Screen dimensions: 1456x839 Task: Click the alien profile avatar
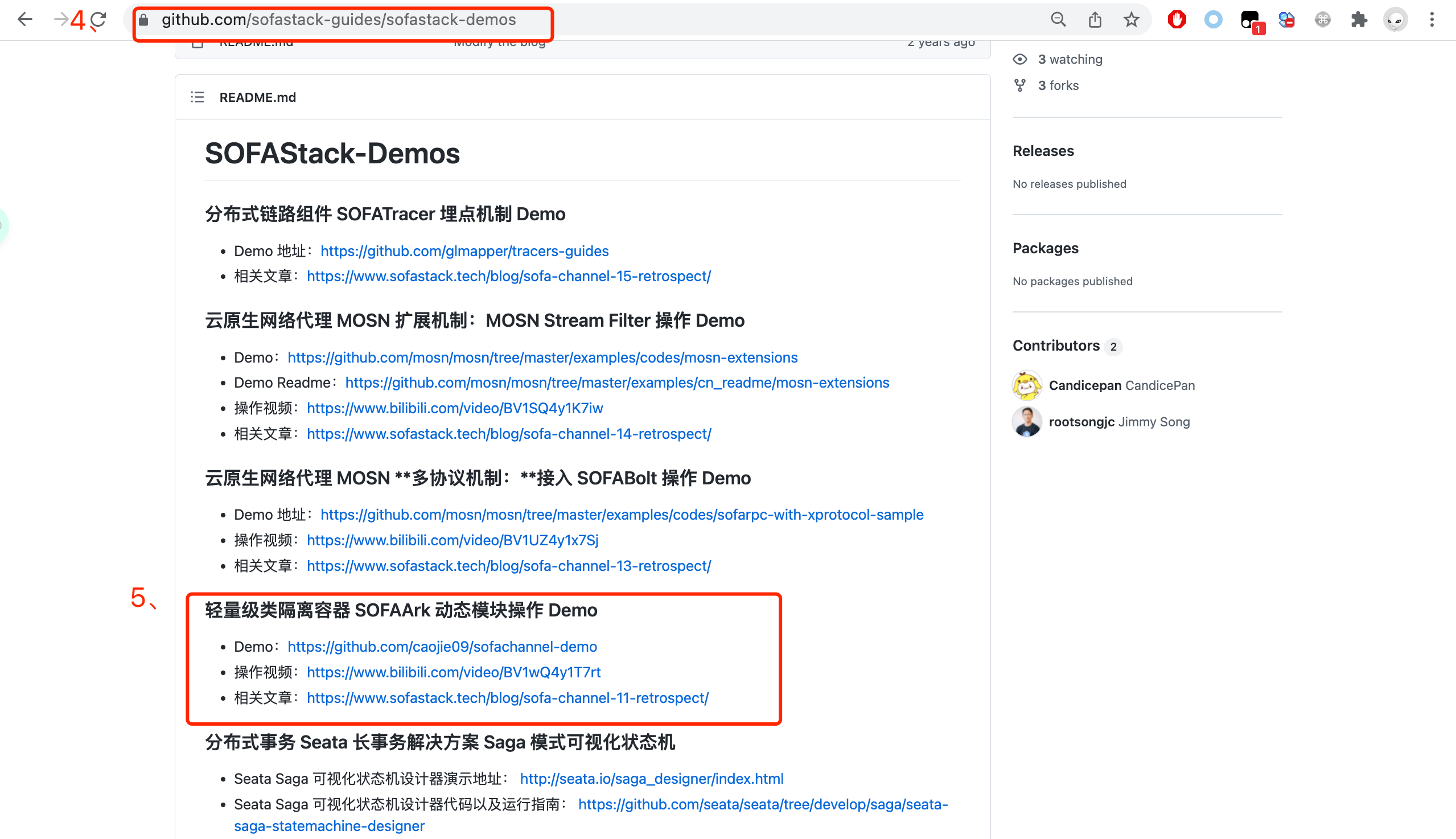click(x=1396, y=19)
